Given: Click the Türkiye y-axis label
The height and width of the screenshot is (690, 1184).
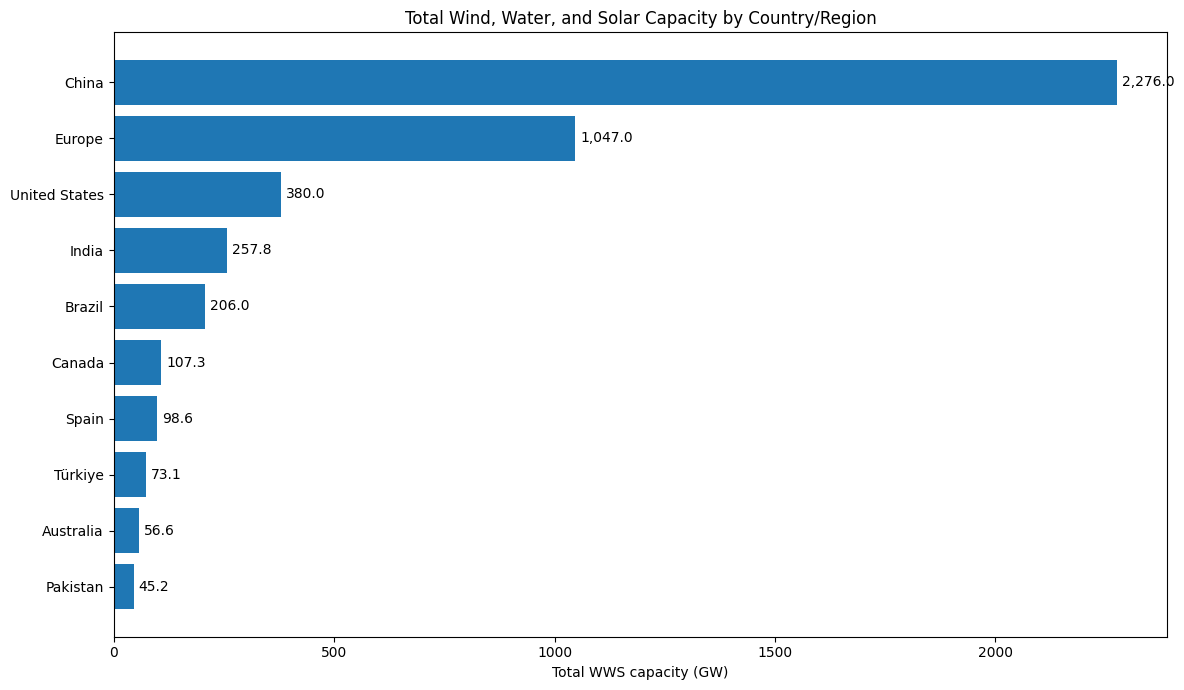Looking at the screenshot, I should tap(79, 475).
